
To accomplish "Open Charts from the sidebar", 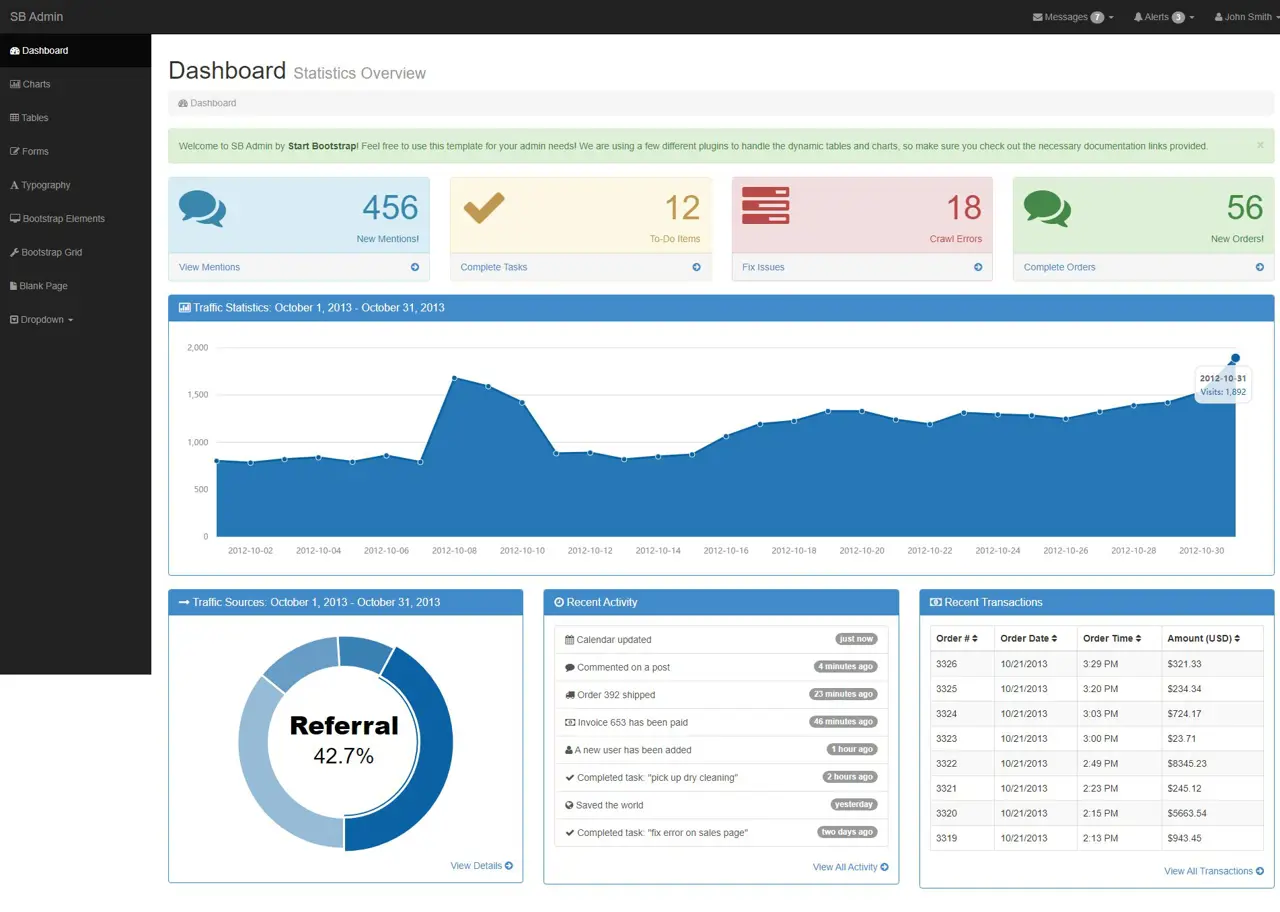I will click(x=36, y=84).
